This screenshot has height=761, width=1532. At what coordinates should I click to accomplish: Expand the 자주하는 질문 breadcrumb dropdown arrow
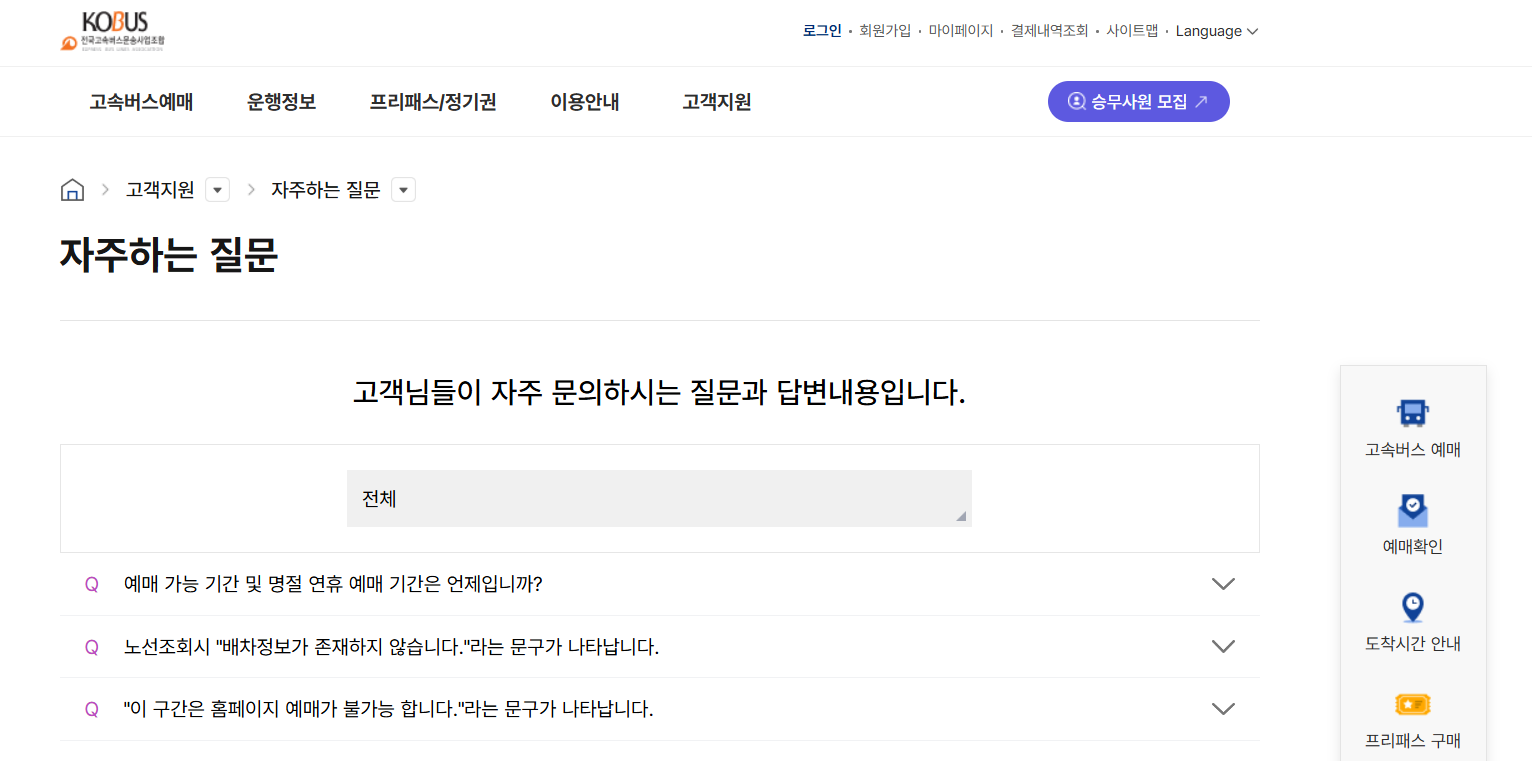click(403, 190)
